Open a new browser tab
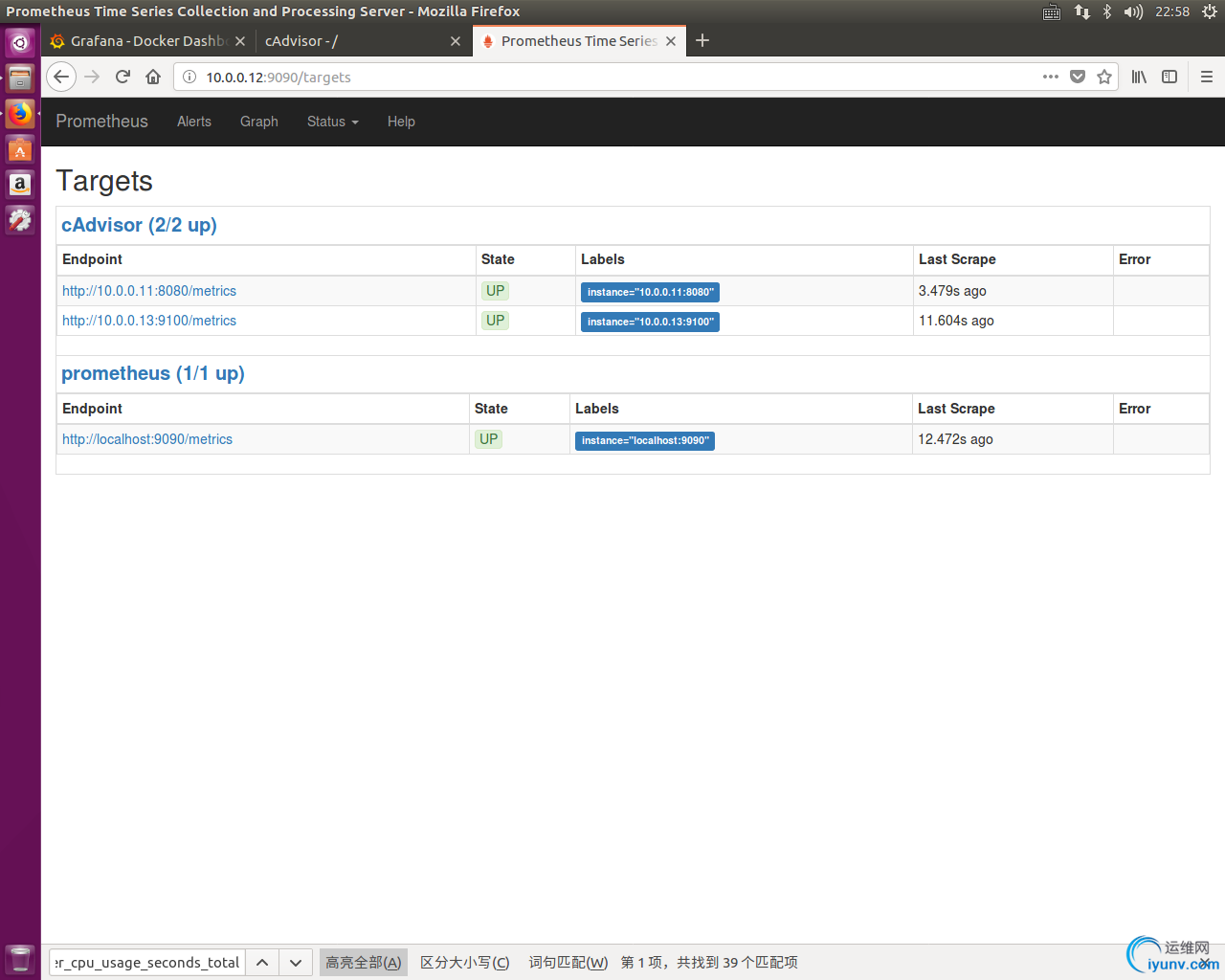Screen dimensions: 1225x980 [x=702, y=40]
